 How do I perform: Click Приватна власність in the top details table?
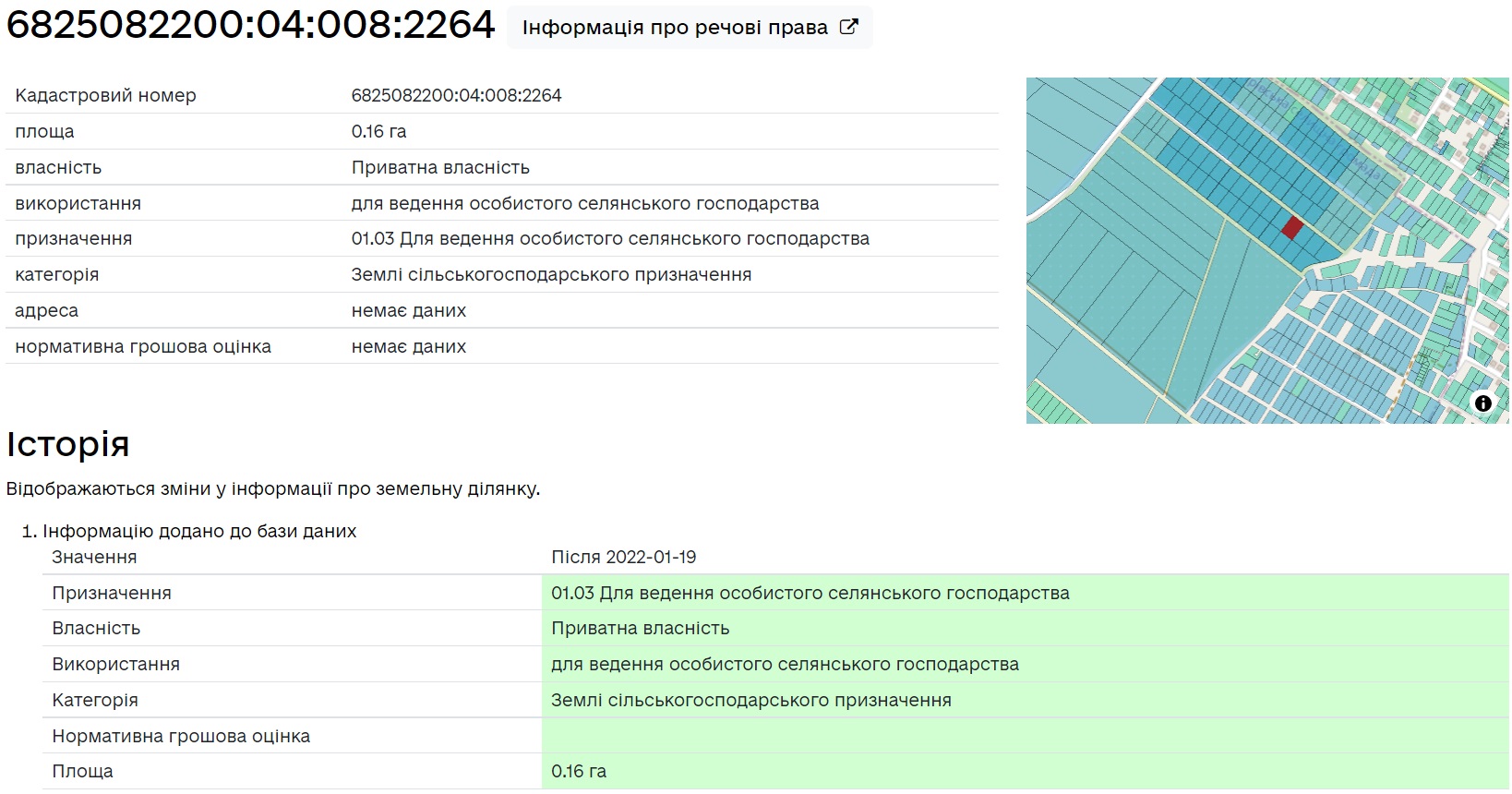click(x=440, y=167)
